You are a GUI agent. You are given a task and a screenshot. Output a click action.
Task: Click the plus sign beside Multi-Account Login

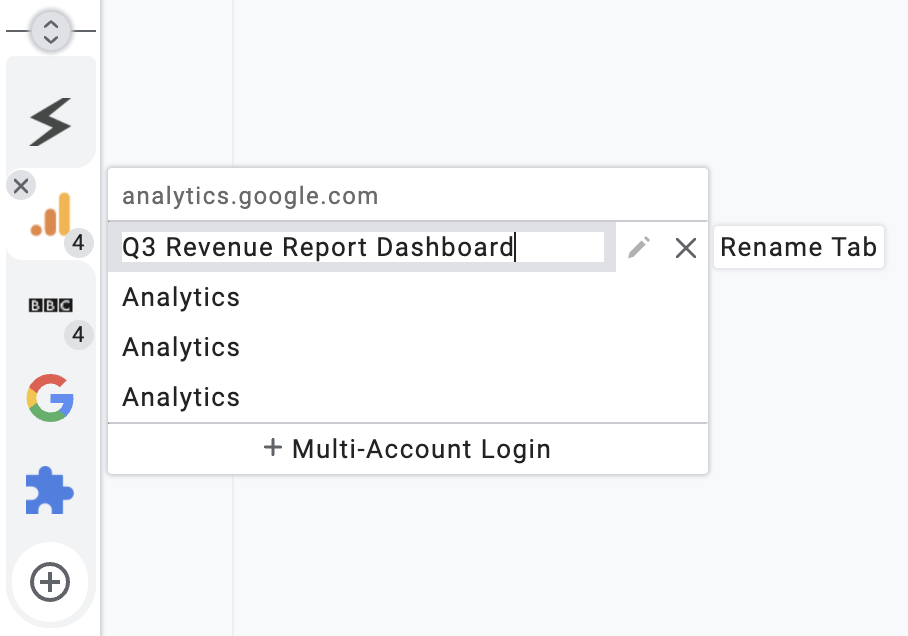pos(272,448)
